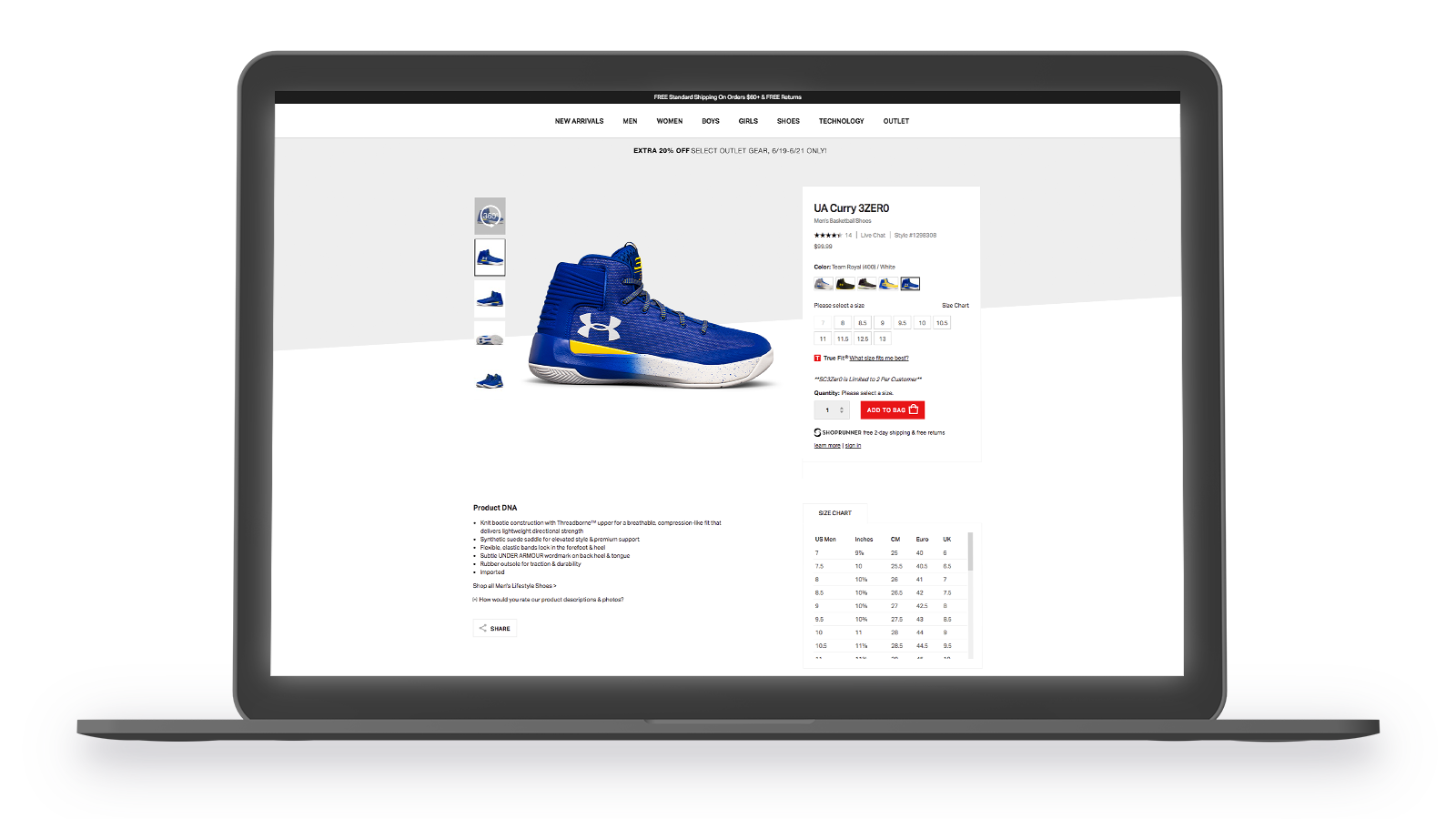1456x819 pixels.
Task: Select shoe size 10
Action: pos(922,323)
